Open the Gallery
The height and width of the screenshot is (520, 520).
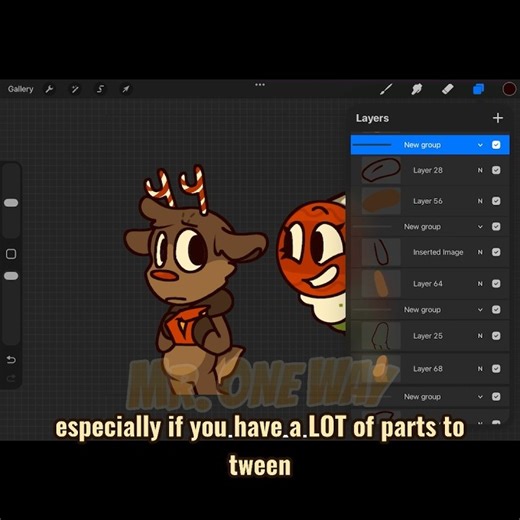[21, 89]
